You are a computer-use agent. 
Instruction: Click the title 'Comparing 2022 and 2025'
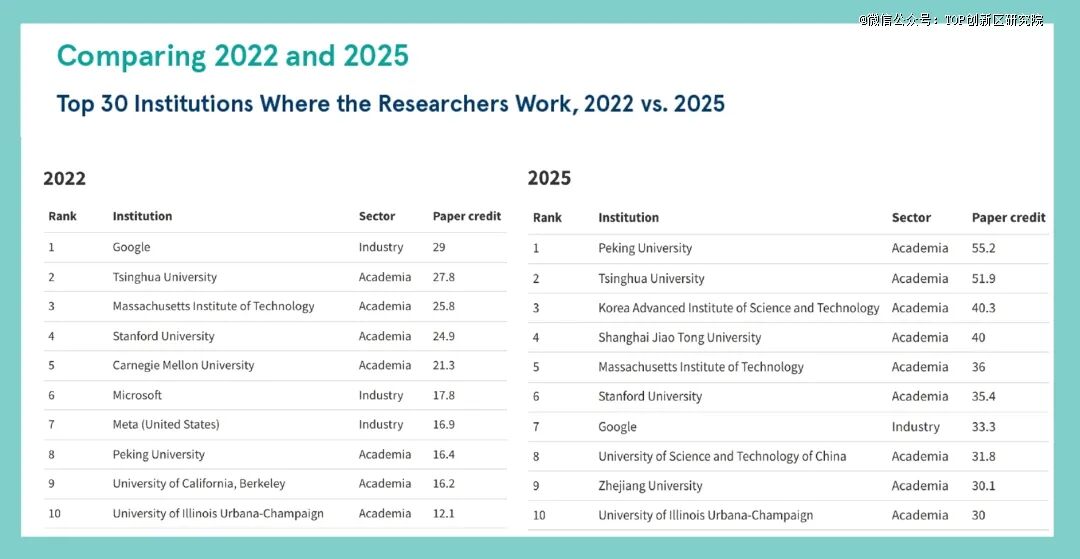pyautogui.click(x=233, y=56)
